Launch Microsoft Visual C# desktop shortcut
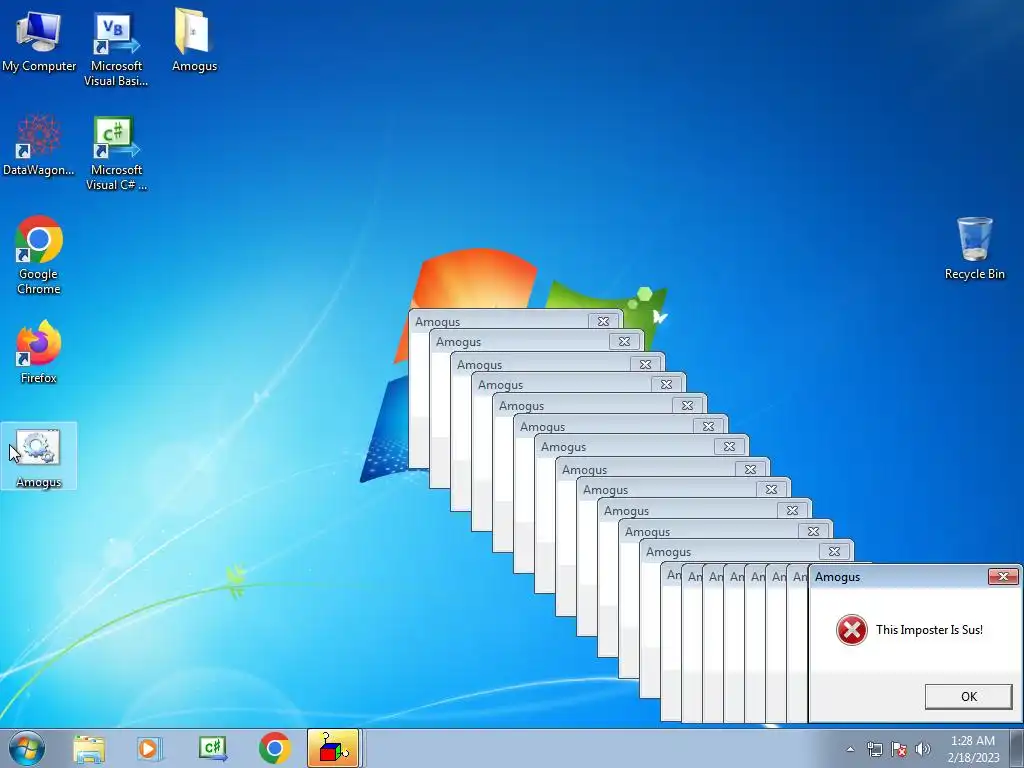This screenshot has height=768, width=1024. click(116, 153)
